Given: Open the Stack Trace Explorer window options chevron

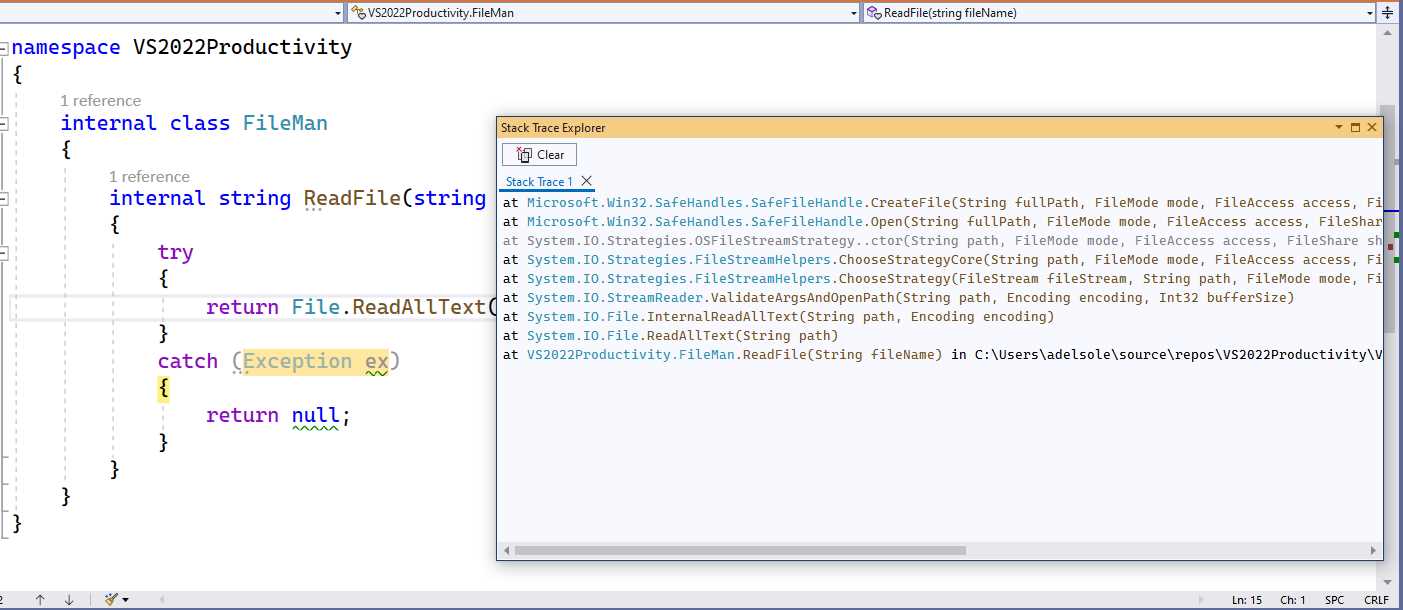Looking at the screenshot, I should [1340, 127].
